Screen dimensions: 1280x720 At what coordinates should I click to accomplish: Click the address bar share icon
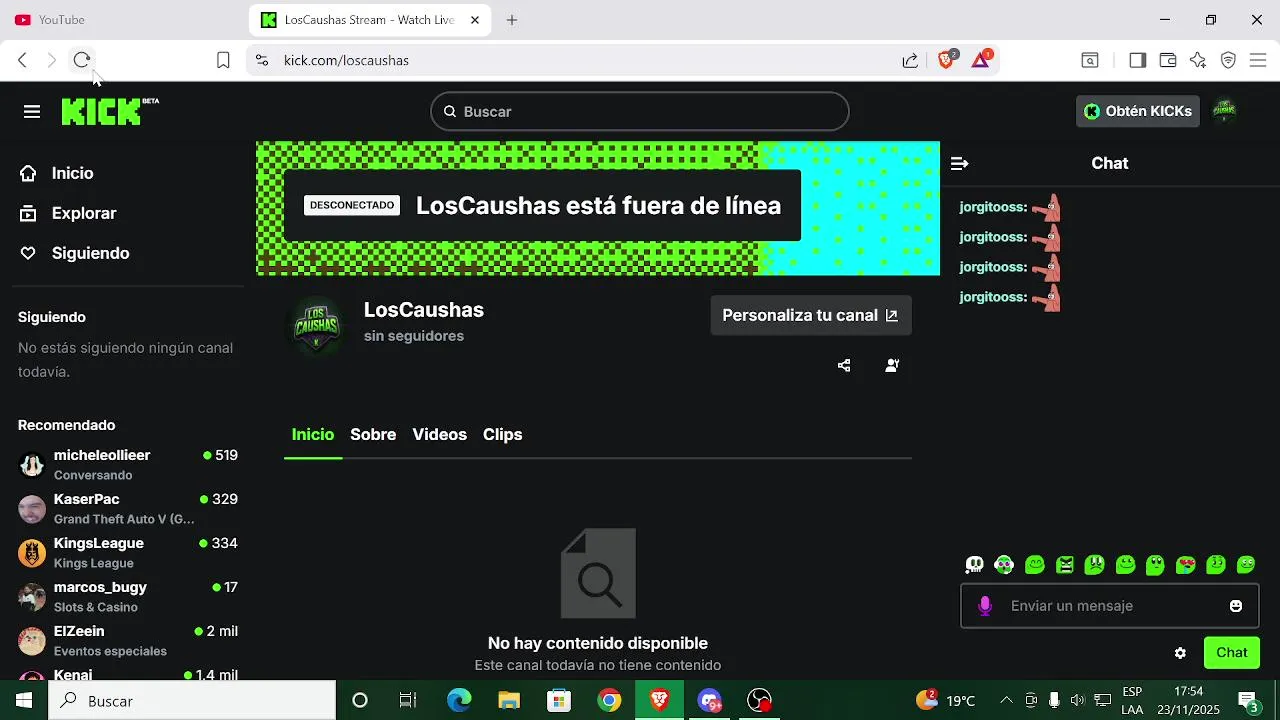(x=910, y=60)
